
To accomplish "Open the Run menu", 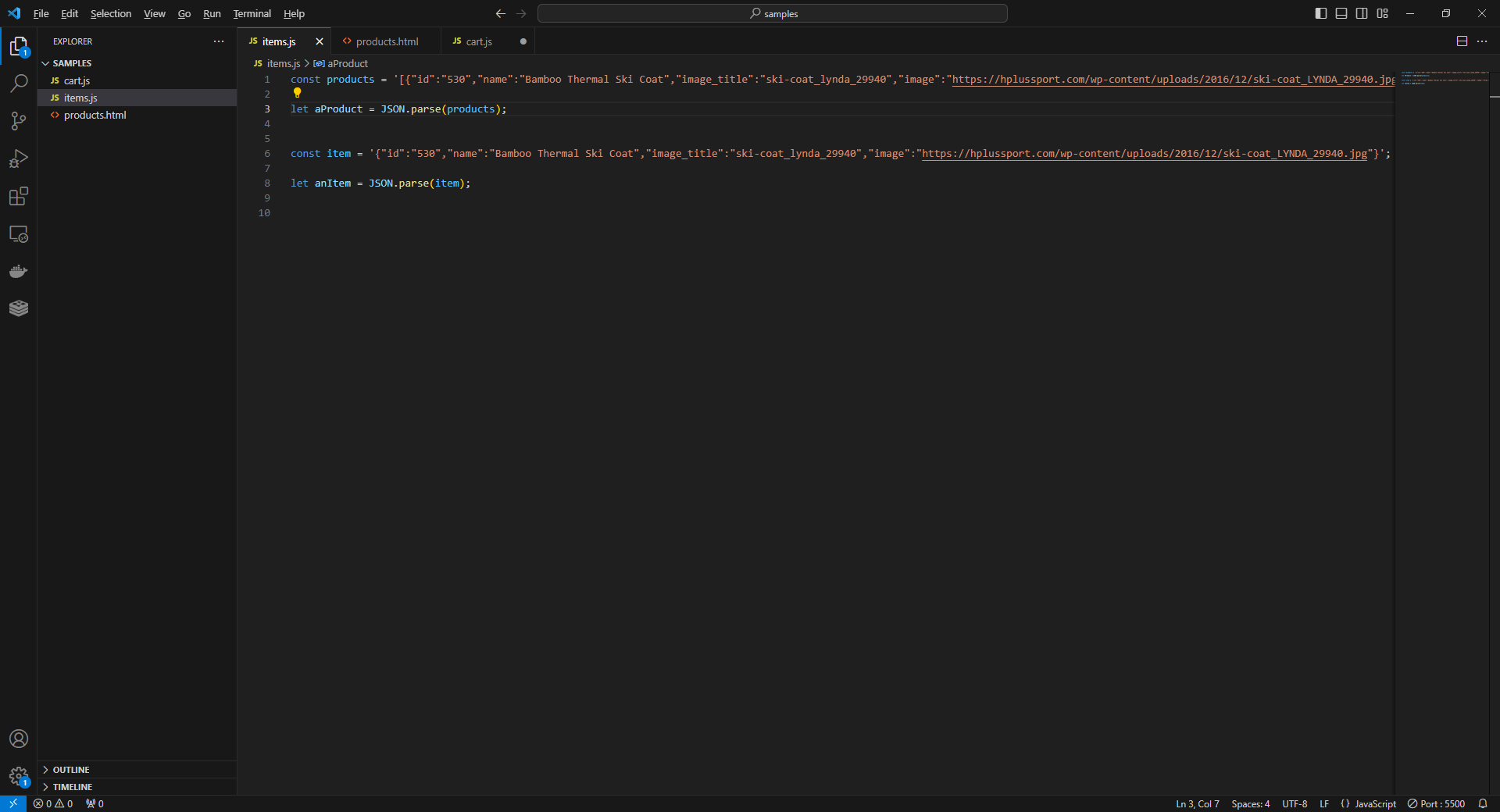I will tap(212, 13).
